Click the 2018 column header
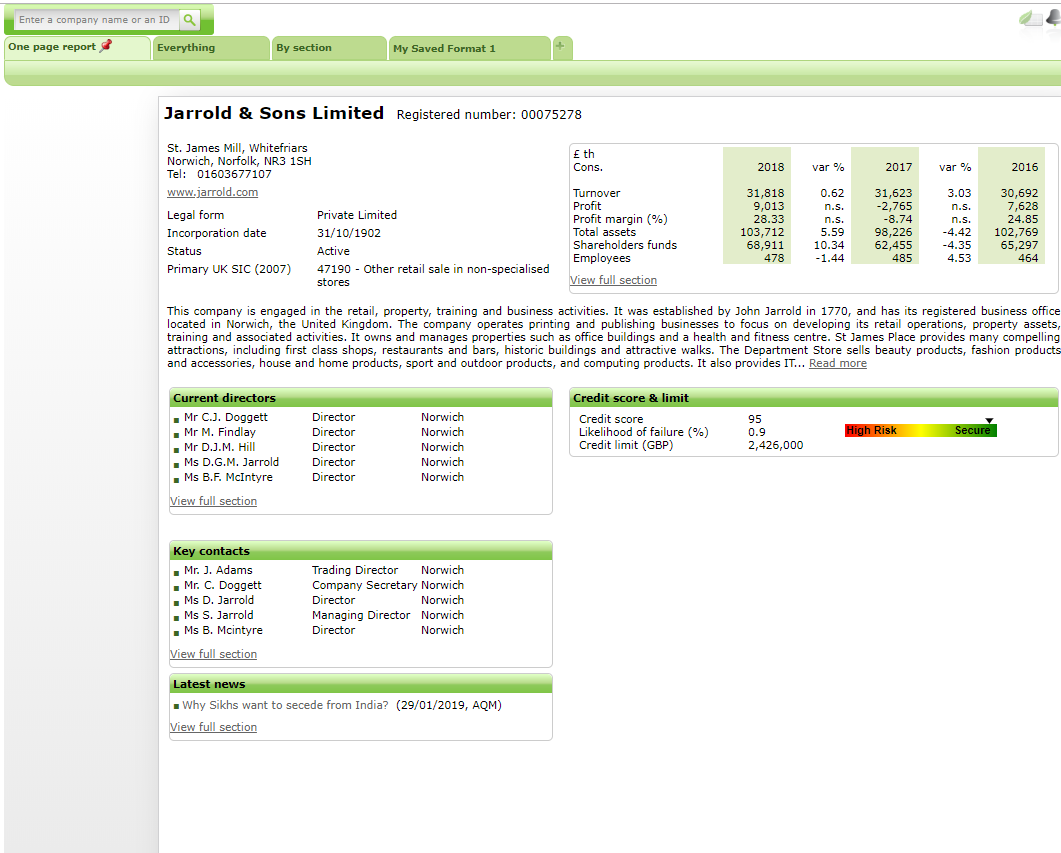This screenshot has height=853, width=1061. point(771,167)
